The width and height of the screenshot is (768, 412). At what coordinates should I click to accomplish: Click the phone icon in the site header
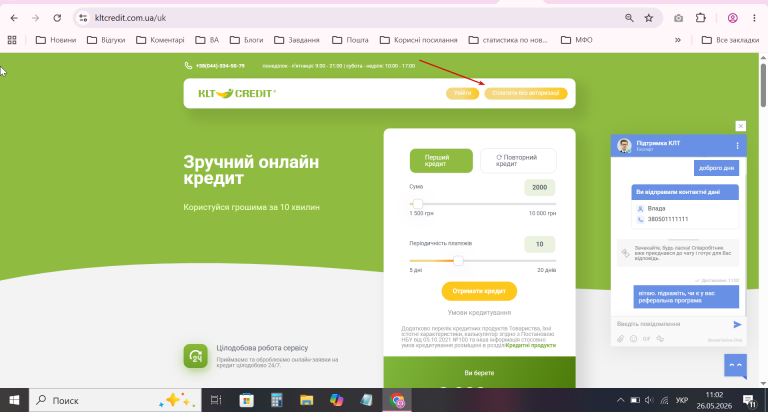pyautogui.click(x=188, y=66)
